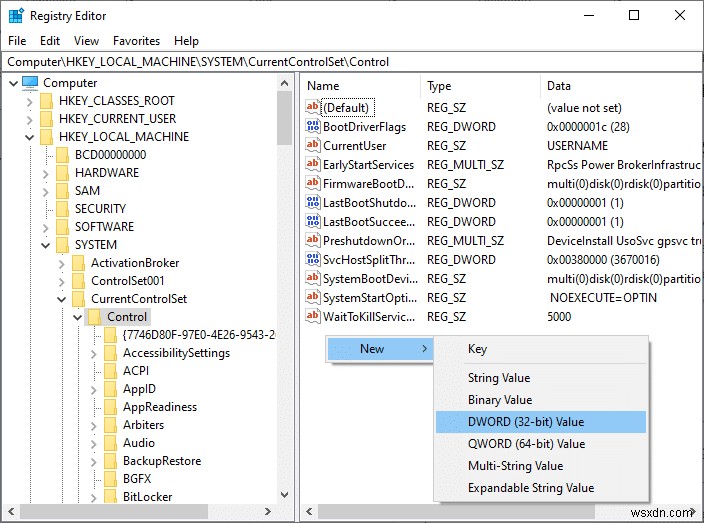704x523 pixels.
Task: Click the ControlSet001 folder icon
Action: coord(79,281)
